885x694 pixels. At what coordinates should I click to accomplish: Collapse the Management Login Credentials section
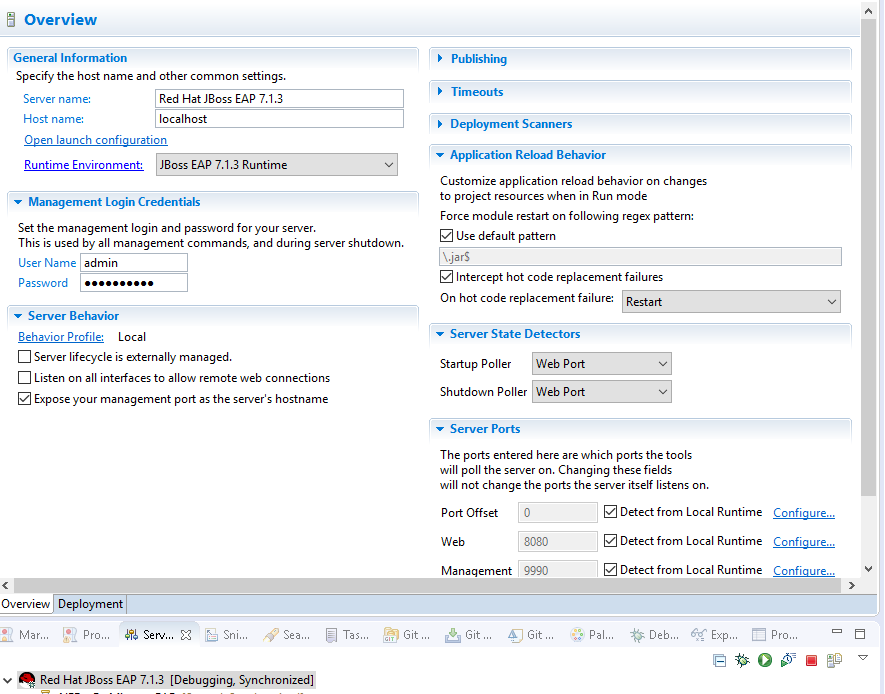pyautogui.click(x=18, y=201)
